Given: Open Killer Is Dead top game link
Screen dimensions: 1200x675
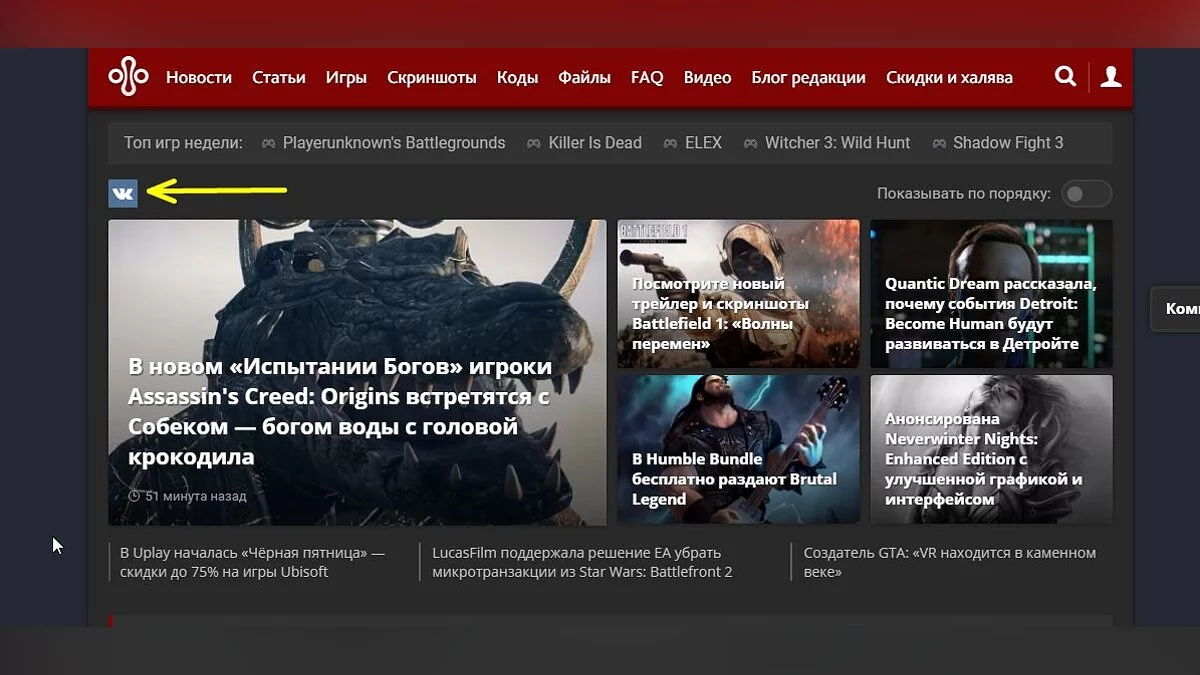Looking at the screenshot, I should click(595, 143).
